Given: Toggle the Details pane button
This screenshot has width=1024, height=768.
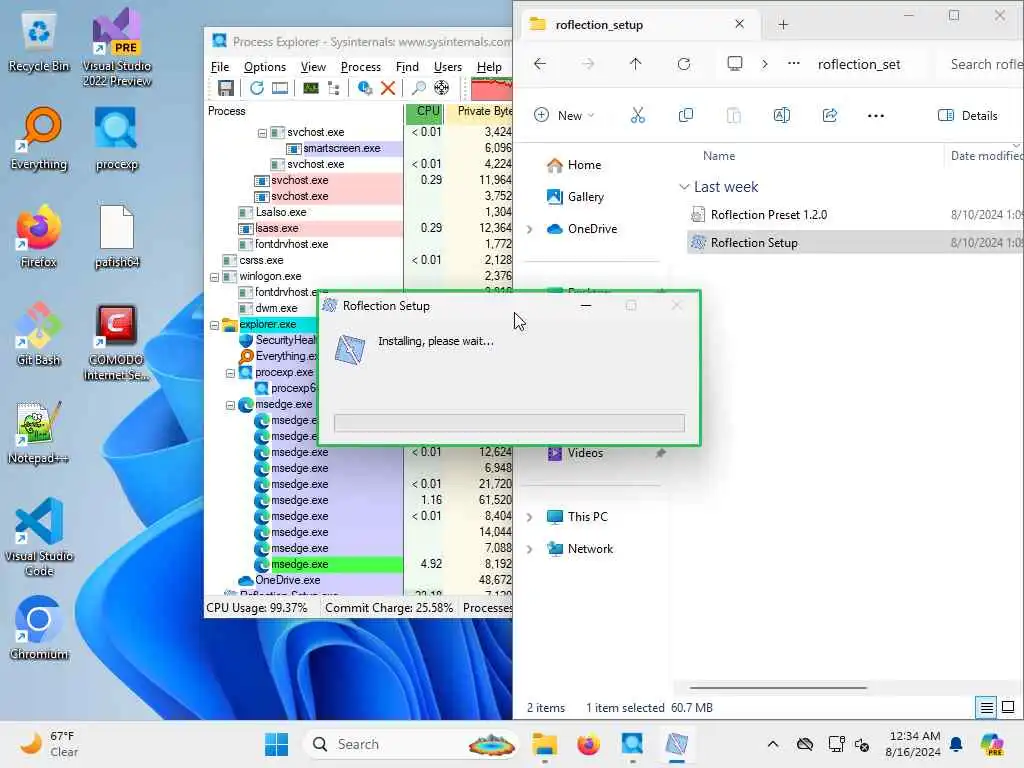Looking at the screenshot, I should tap(968, 116).
